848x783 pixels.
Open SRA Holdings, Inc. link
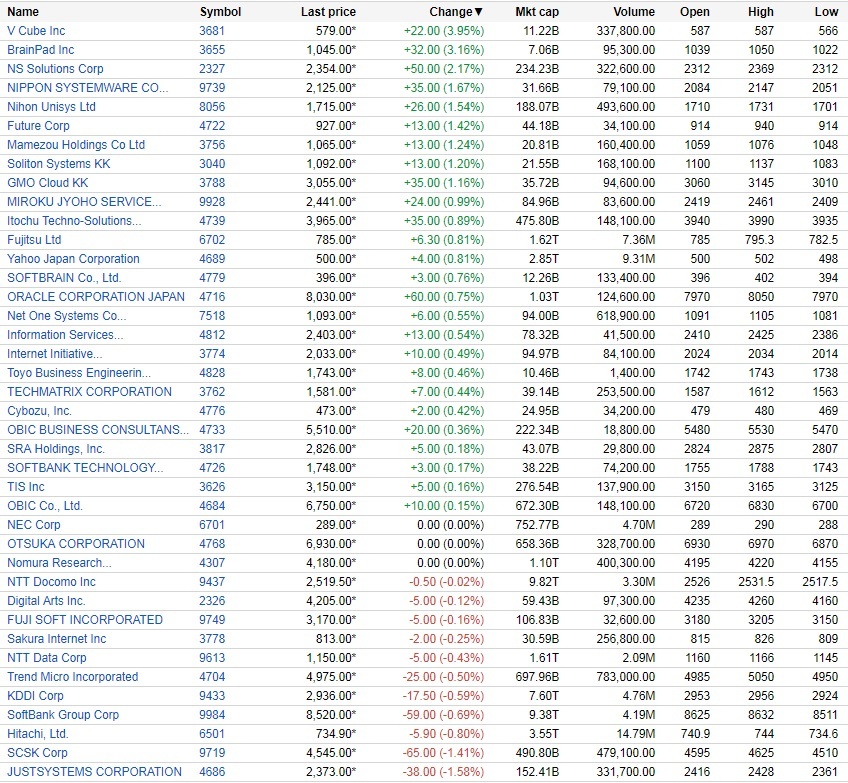click(56, 449)
